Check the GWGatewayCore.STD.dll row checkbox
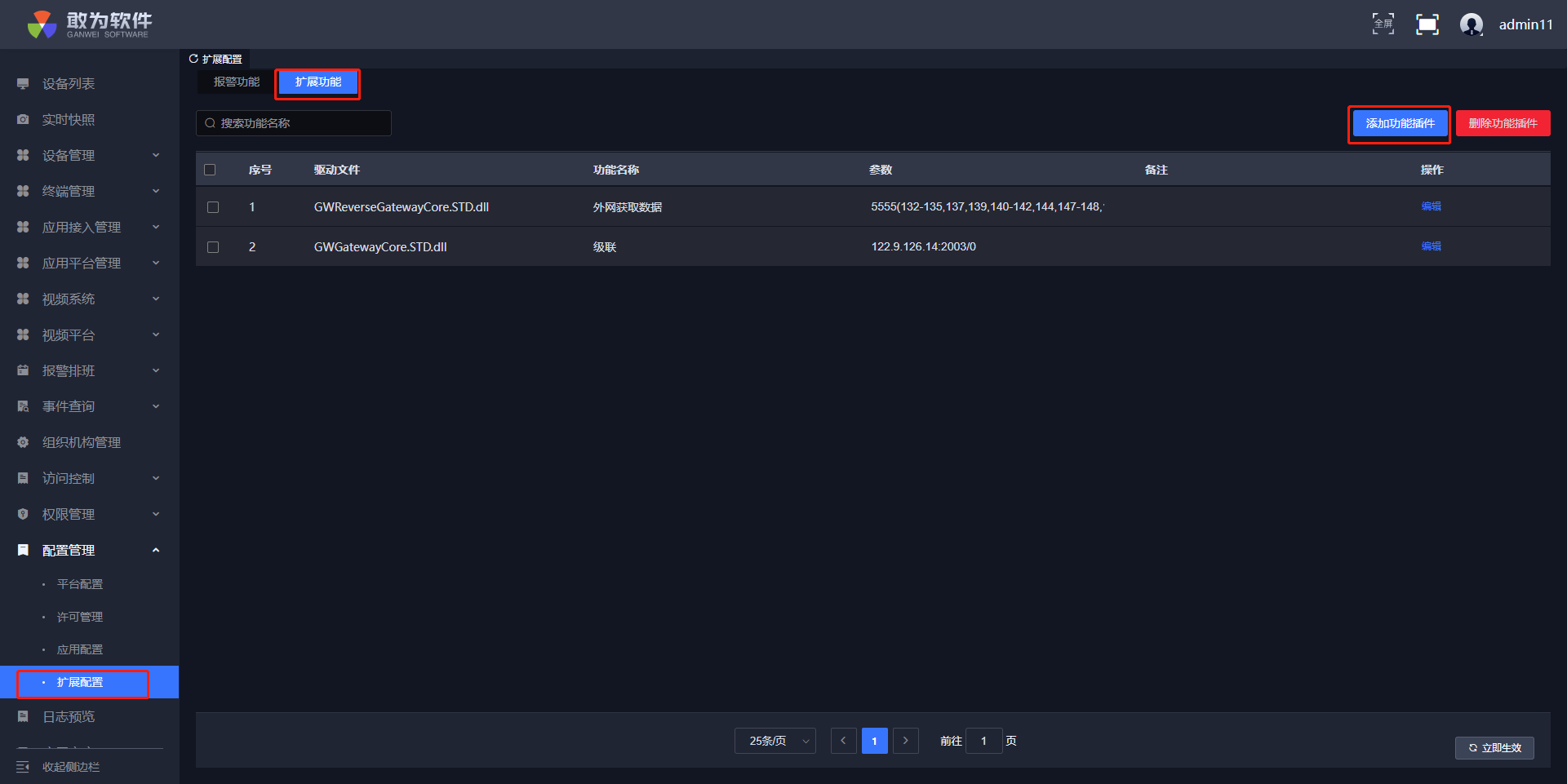The image size is (1567, 784). (x=213, y=247)
